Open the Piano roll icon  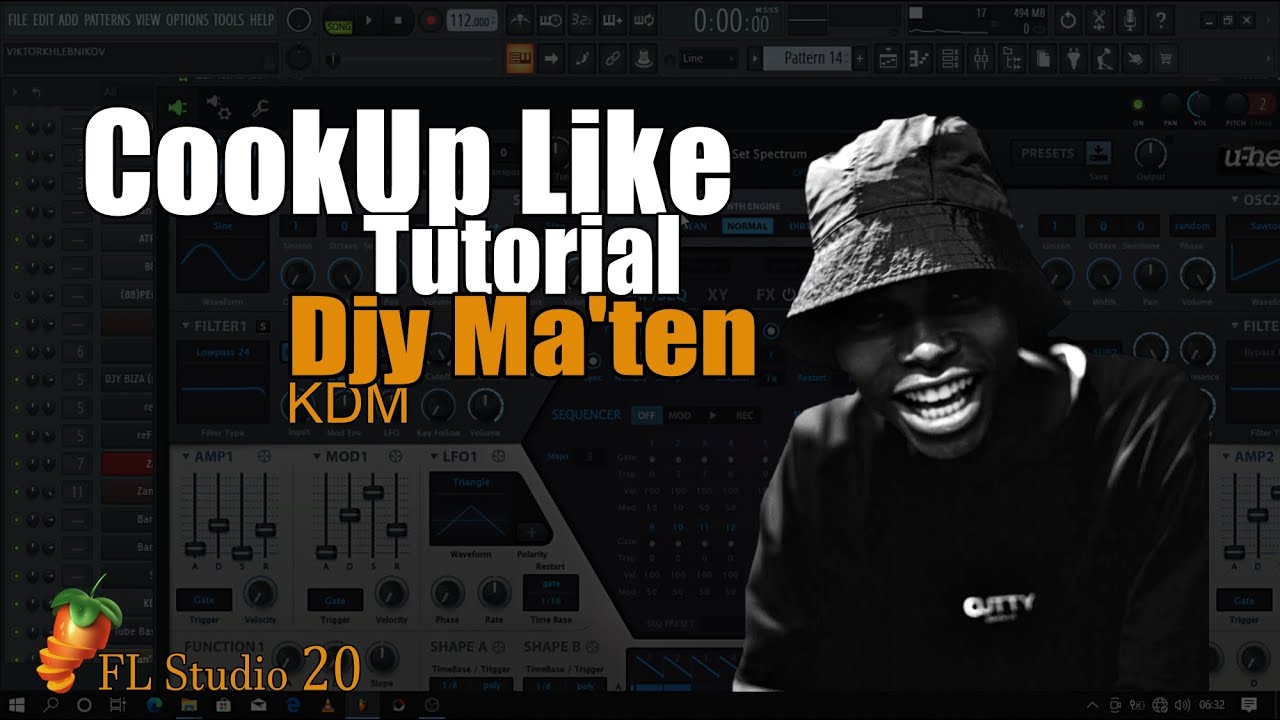pos(919,59)
